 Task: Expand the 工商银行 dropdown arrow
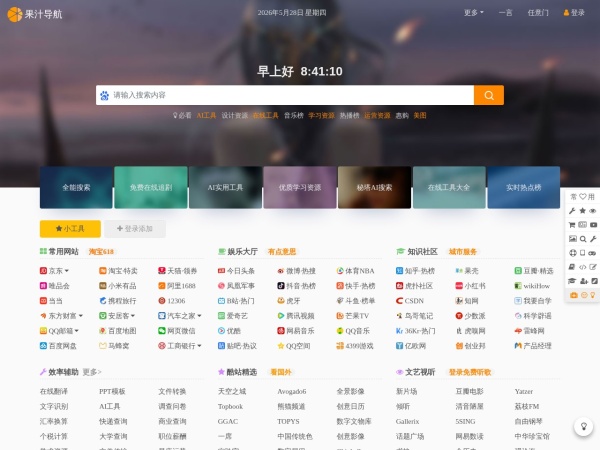tap(199, 346)
